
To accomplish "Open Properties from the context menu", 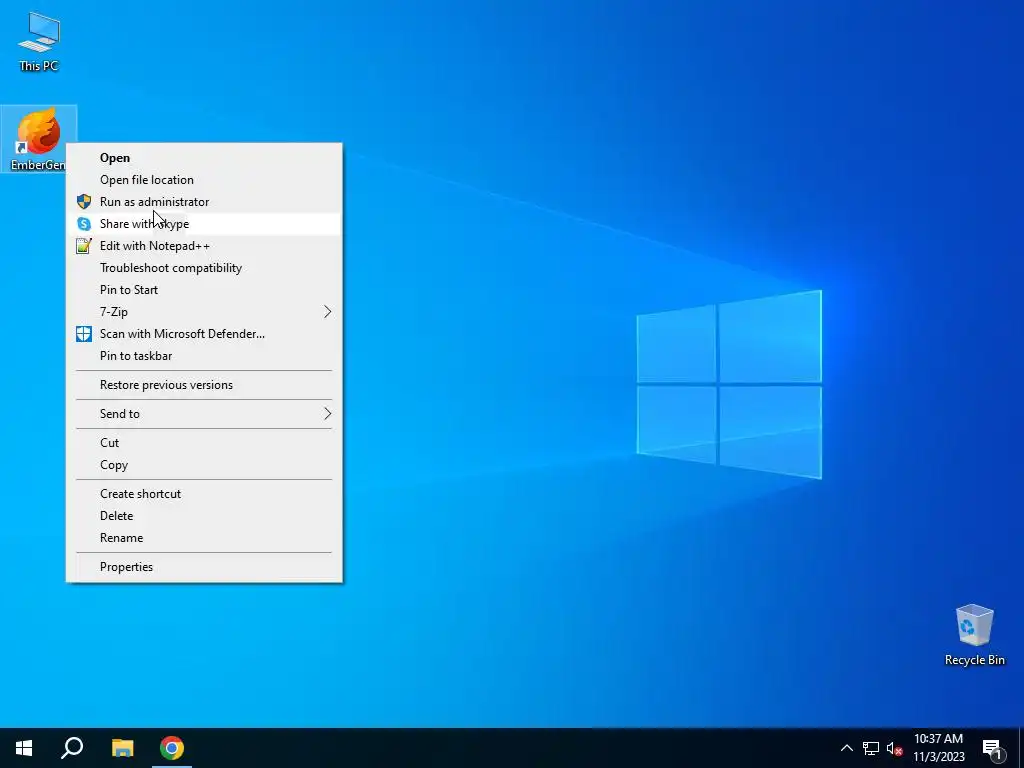I will 204,567.
